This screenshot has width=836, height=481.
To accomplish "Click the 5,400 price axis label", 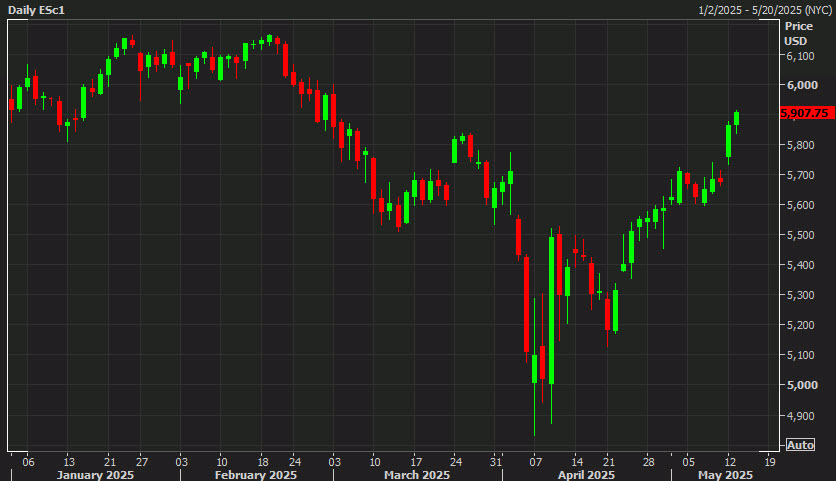I will (x=800, y=265).
